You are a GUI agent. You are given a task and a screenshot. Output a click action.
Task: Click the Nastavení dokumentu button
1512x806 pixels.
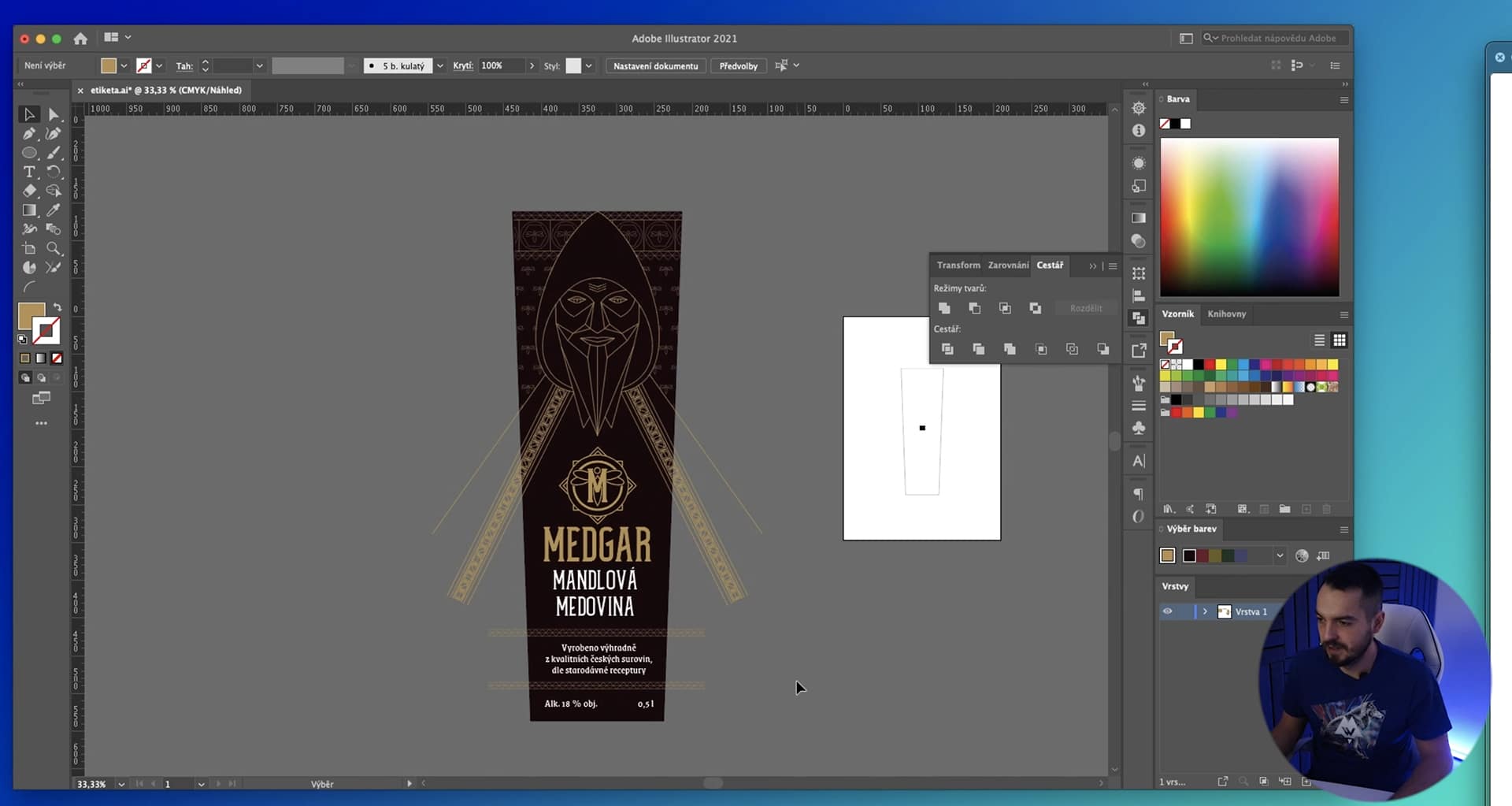pos(655,66)
